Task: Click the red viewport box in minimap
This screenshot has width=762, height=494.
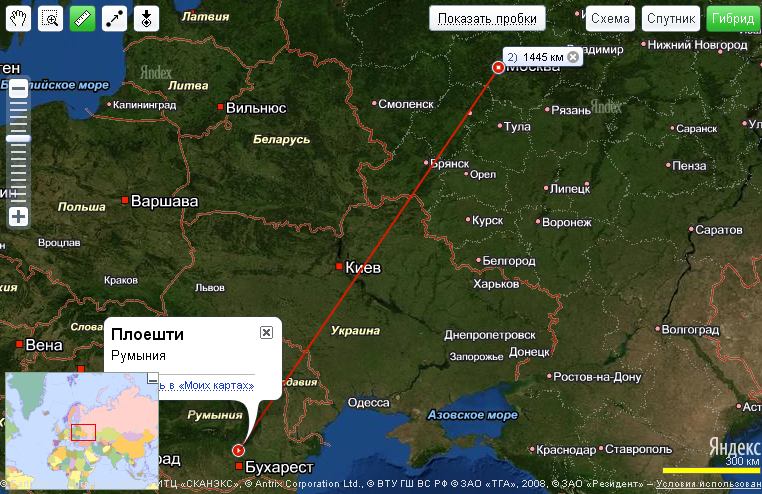Action: [x=84, y=432]
